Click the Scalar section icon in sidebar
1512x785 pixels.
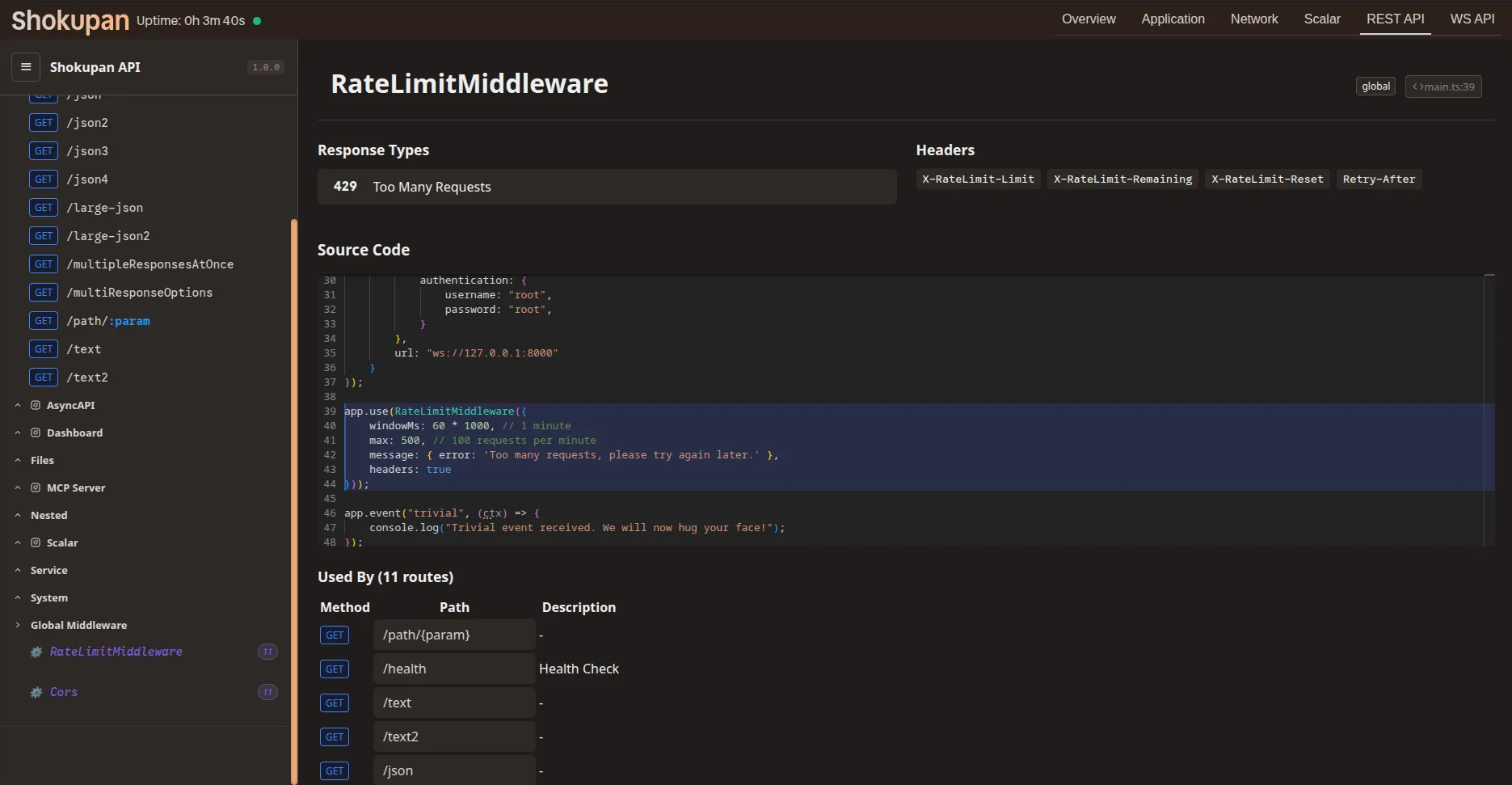pos(35,542)
